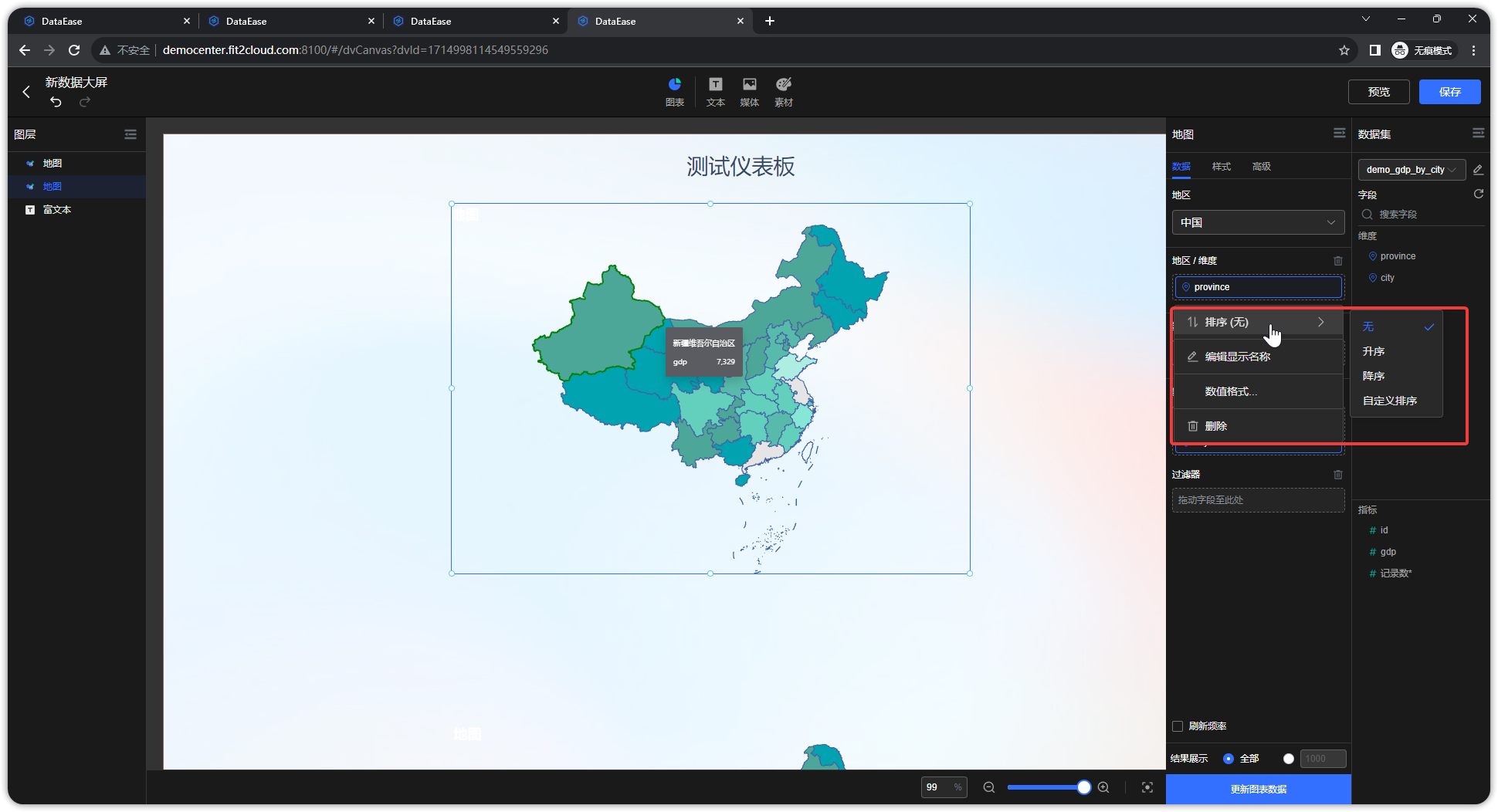Viewport: 1498px width, 812px height.
Task: Clear the 地区 / 维度 fields
Action: [1338, 261]
